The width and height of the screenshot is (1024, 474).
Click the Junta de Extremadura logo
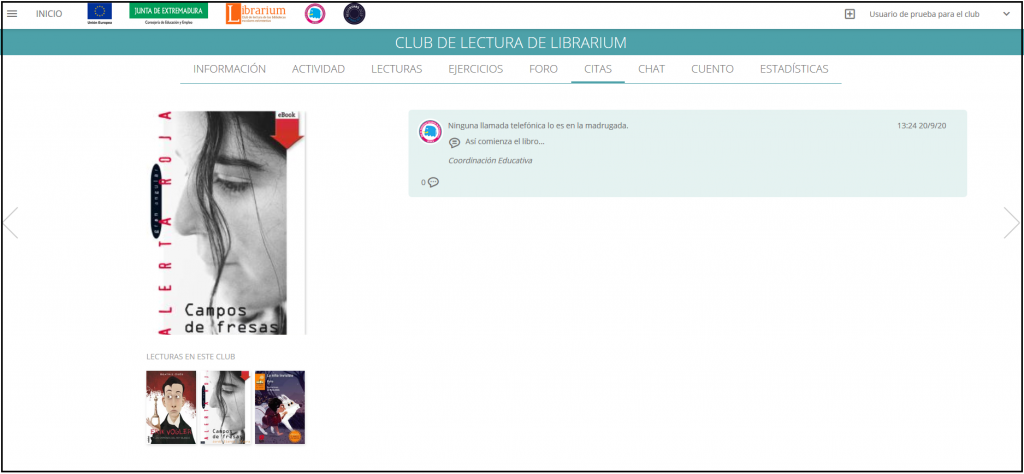click(x=168, y=14)
